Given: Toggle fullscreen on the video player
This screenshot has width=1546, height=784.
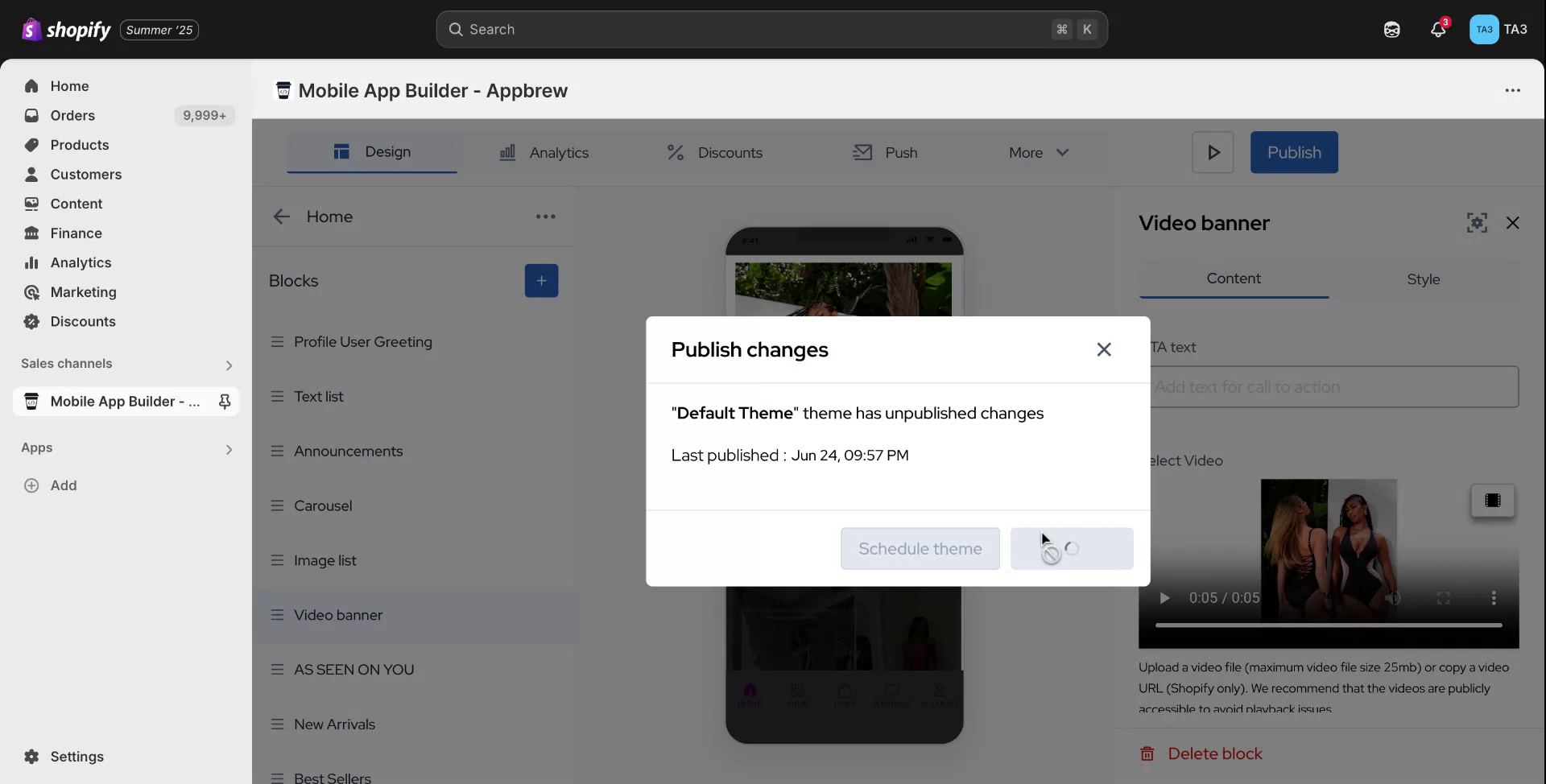Looking at the screenshot, I should coord(1444,598).
